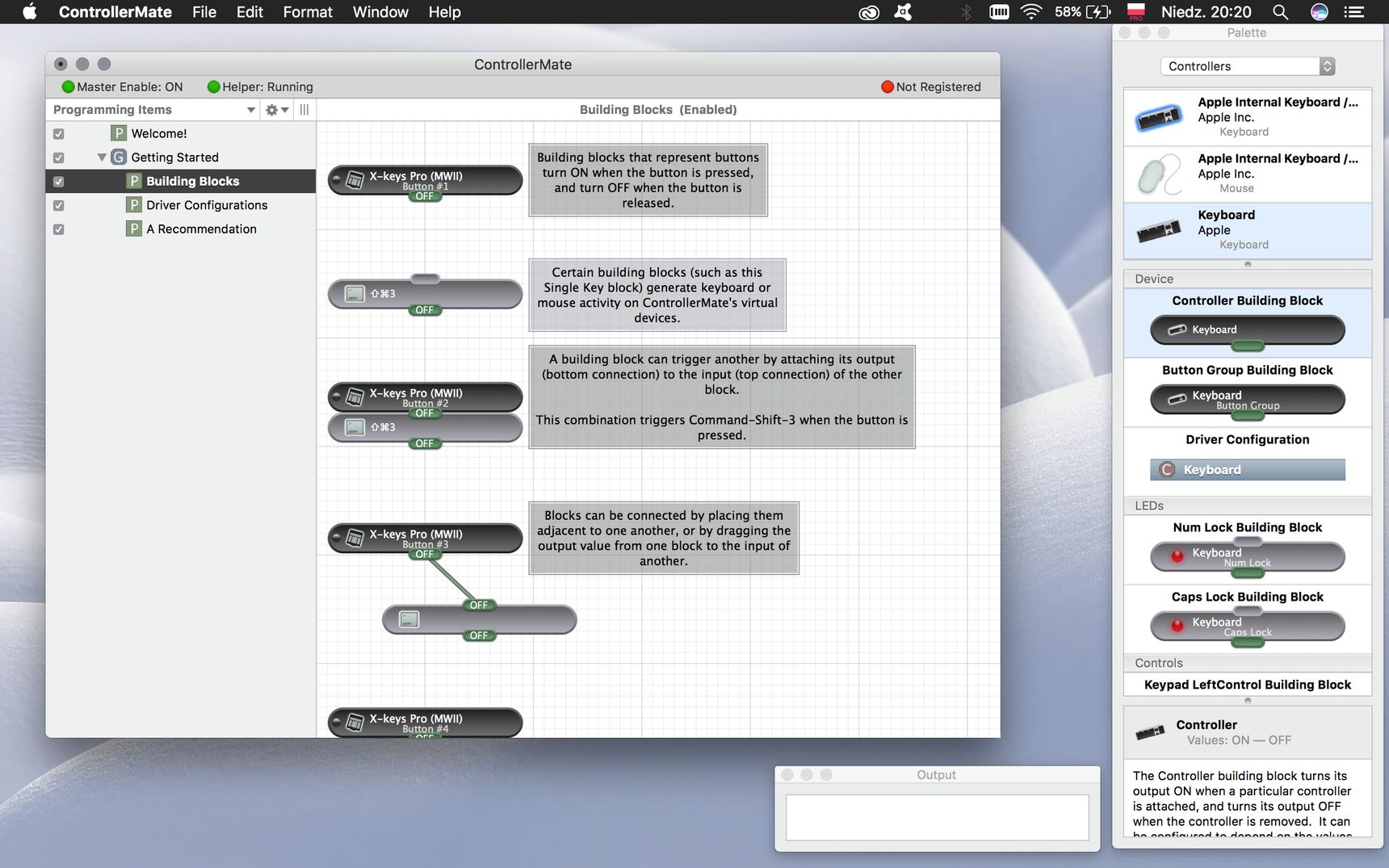Click the Driver Configuration Keyboard item
The height and width of the screenshot is (868, 1389).
point(1248,470)
